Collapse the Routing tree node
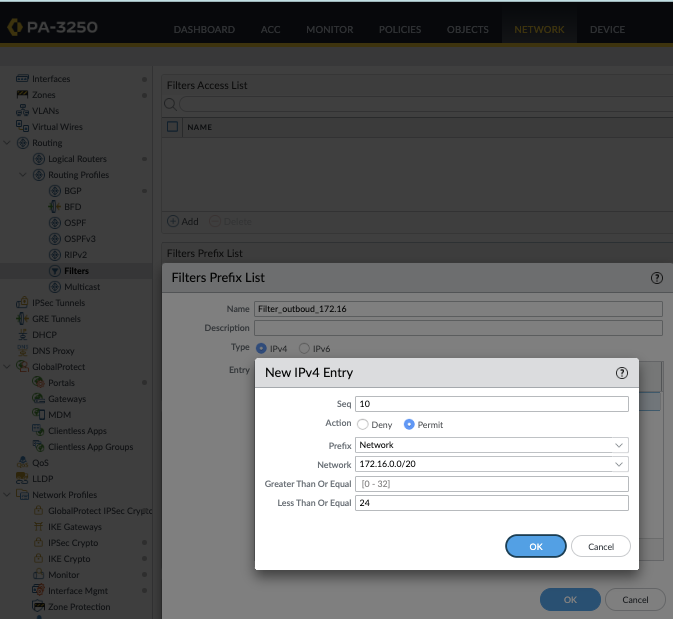Image resolution: width=673 pixels, height=619 pixels. pos(7,143)
